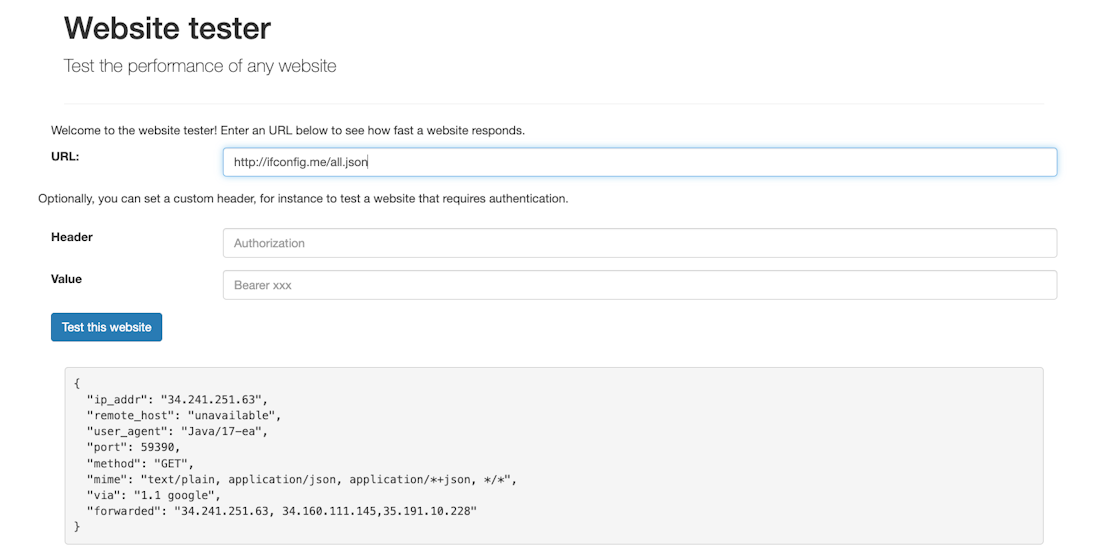Click the remote_host line in the output
The height and width of the screenshot is (559, 1120).
(184, 415)
